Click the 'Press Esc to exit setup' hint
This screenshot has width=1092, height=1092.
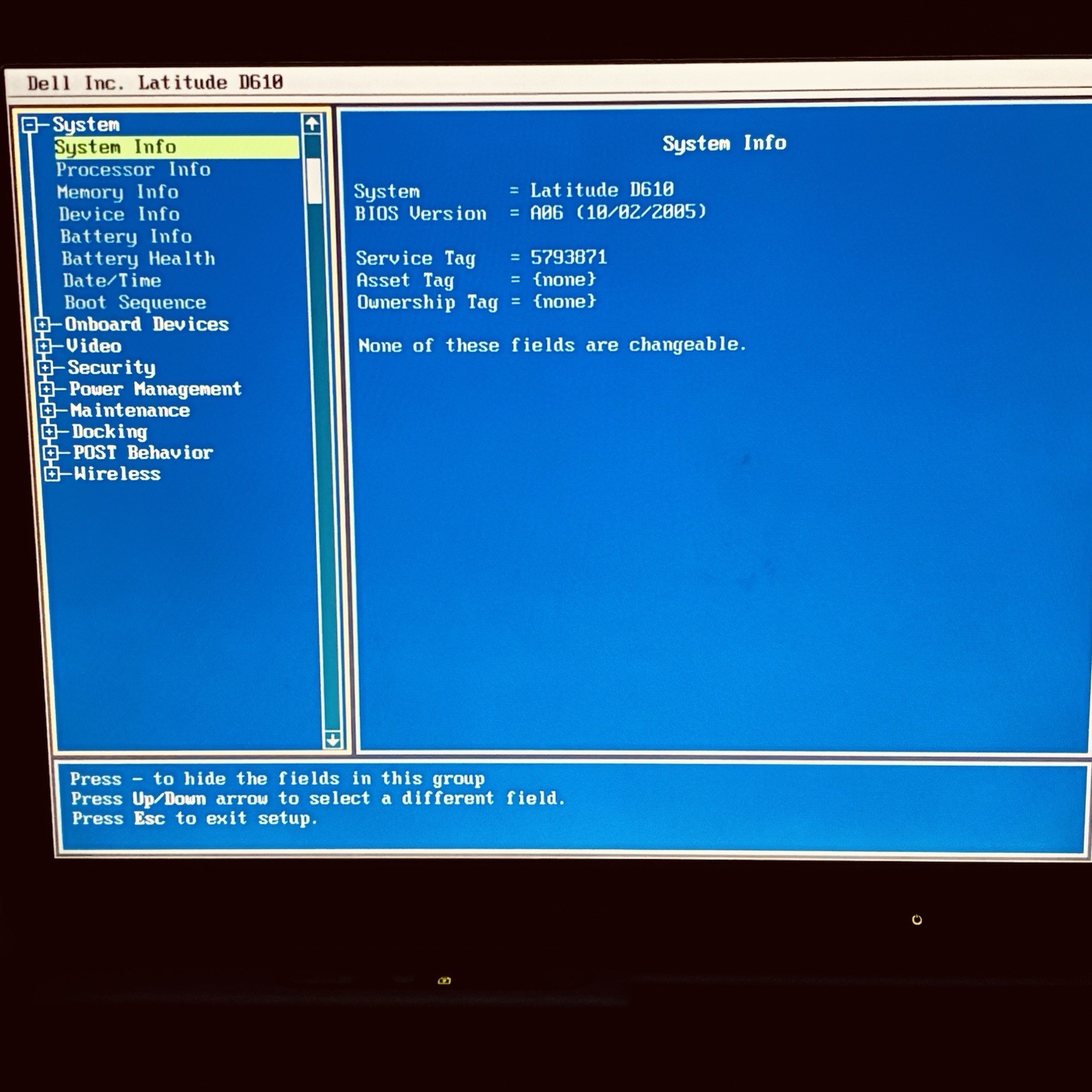[x=195, y=818]
